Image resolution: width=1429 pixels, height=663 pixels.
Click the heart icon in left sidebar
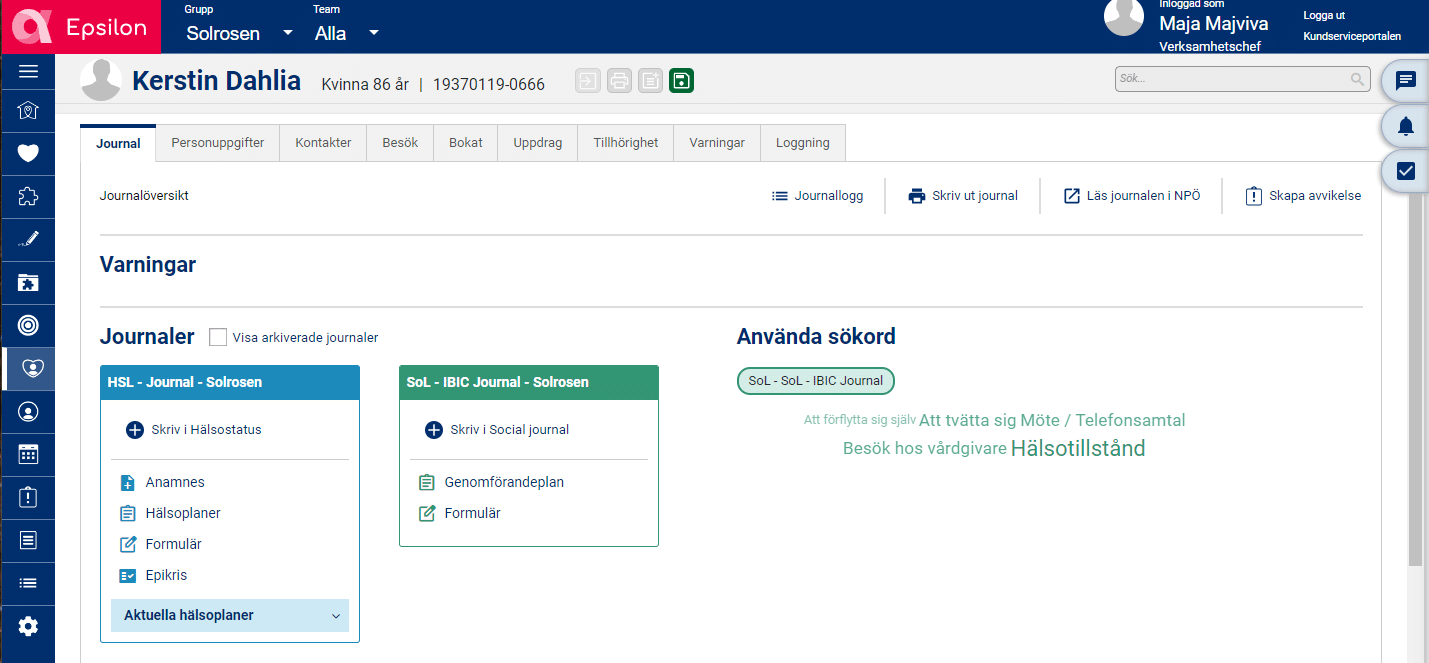coord(28,153)
